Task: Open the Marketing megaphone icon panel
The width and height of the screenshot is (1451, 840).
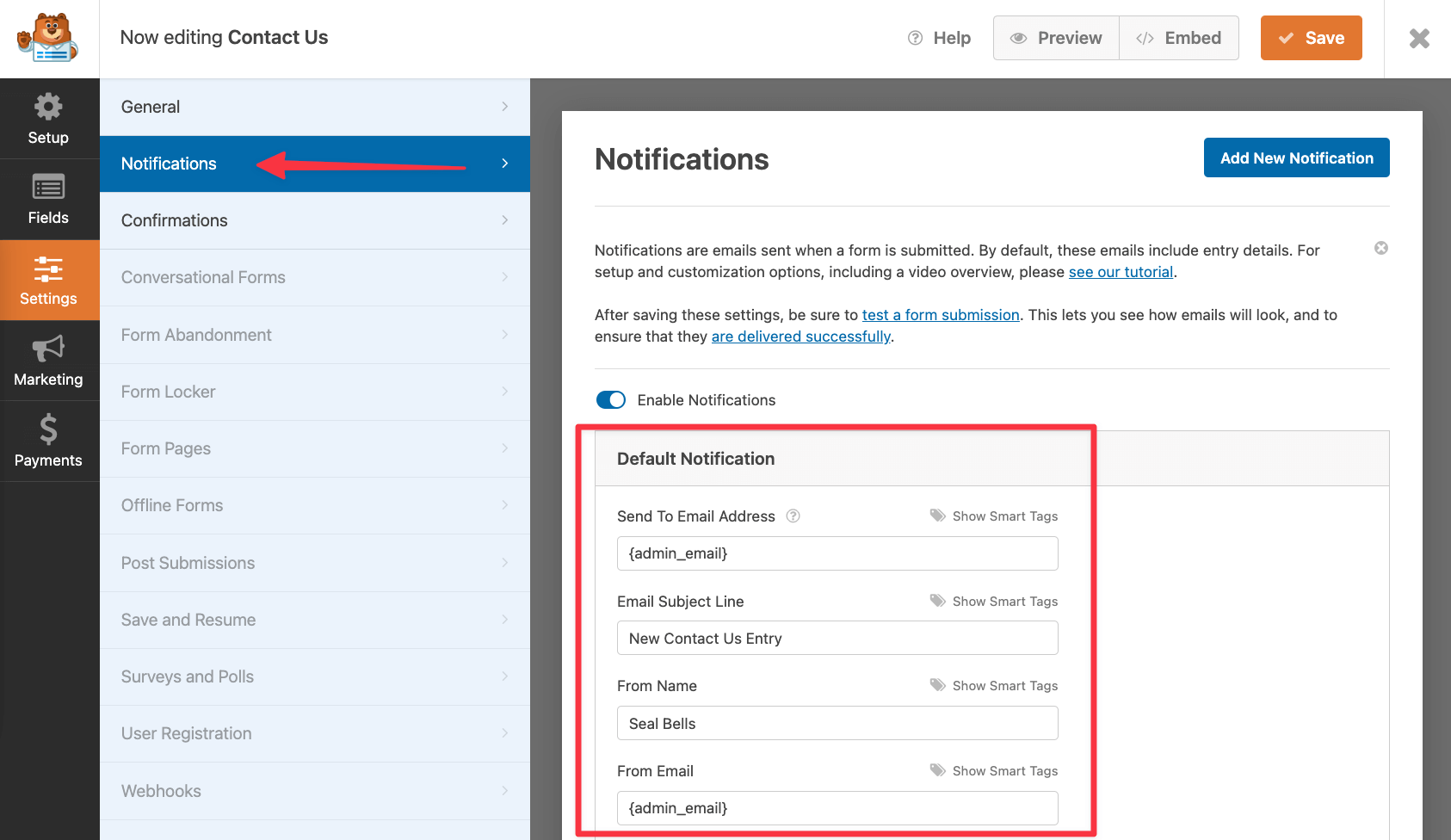Action: click(x=48, y=361)
